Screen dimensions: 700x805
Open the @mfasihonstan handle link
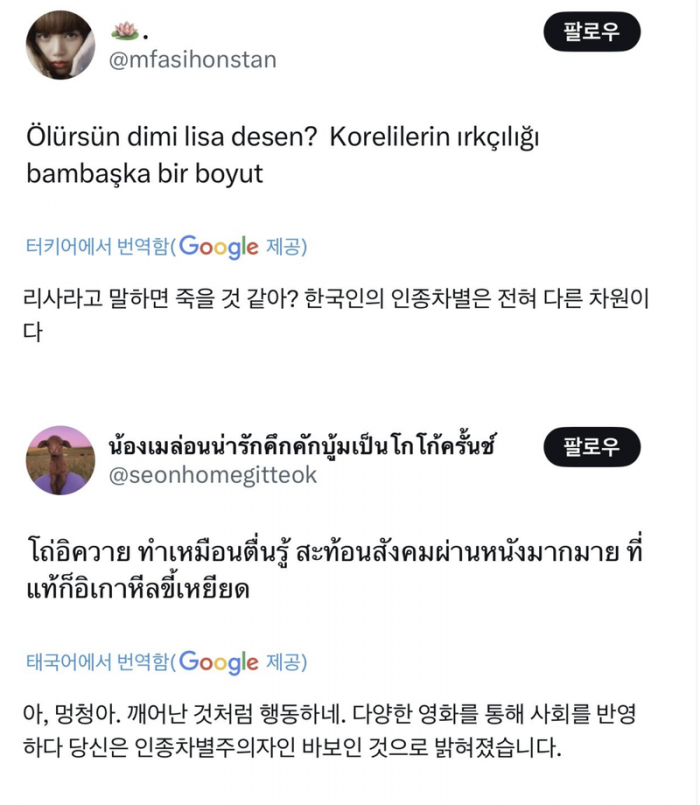191,60
